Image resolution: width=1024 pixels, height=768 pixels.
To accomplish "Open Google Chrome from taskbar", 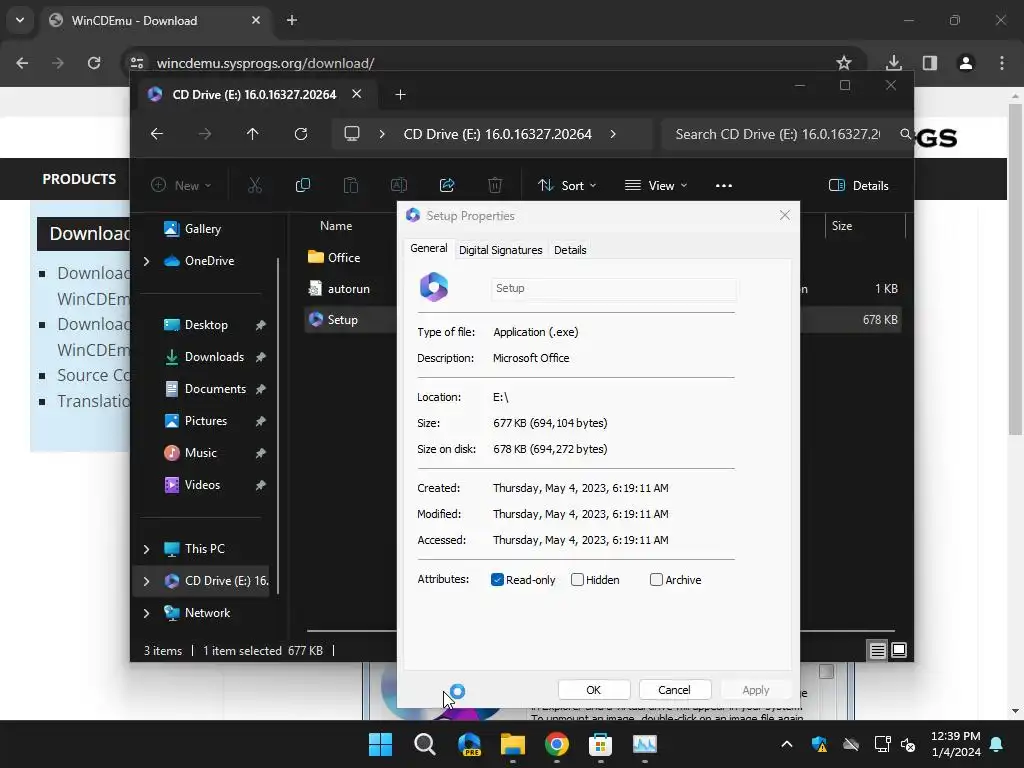I will point(556,744).
